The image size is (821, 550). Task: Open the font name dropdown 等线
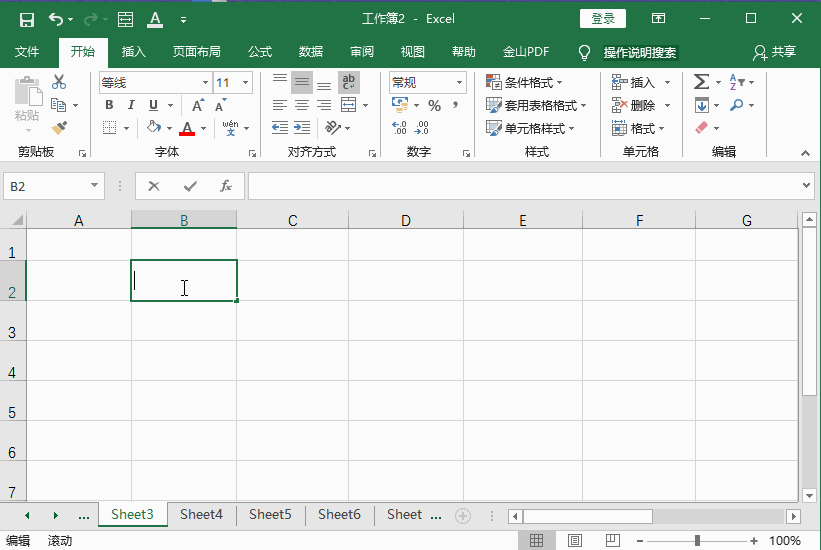[205, 83]
